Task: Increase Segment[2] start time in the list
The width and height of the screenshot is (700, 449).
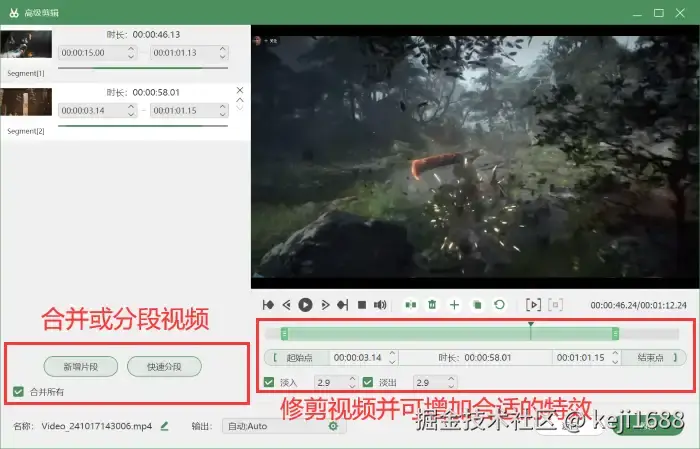Action: click(131, 107)
